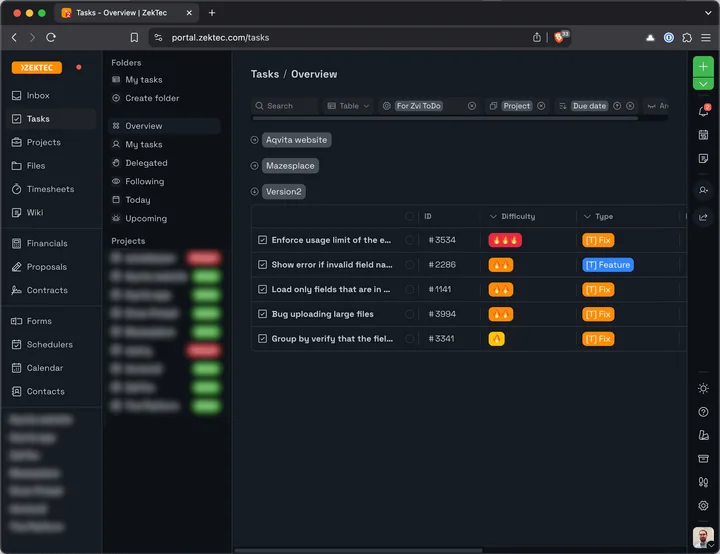Check the Load only fields task checkbox
Viewport: 720px width, 554px height.
click(262, 289)
